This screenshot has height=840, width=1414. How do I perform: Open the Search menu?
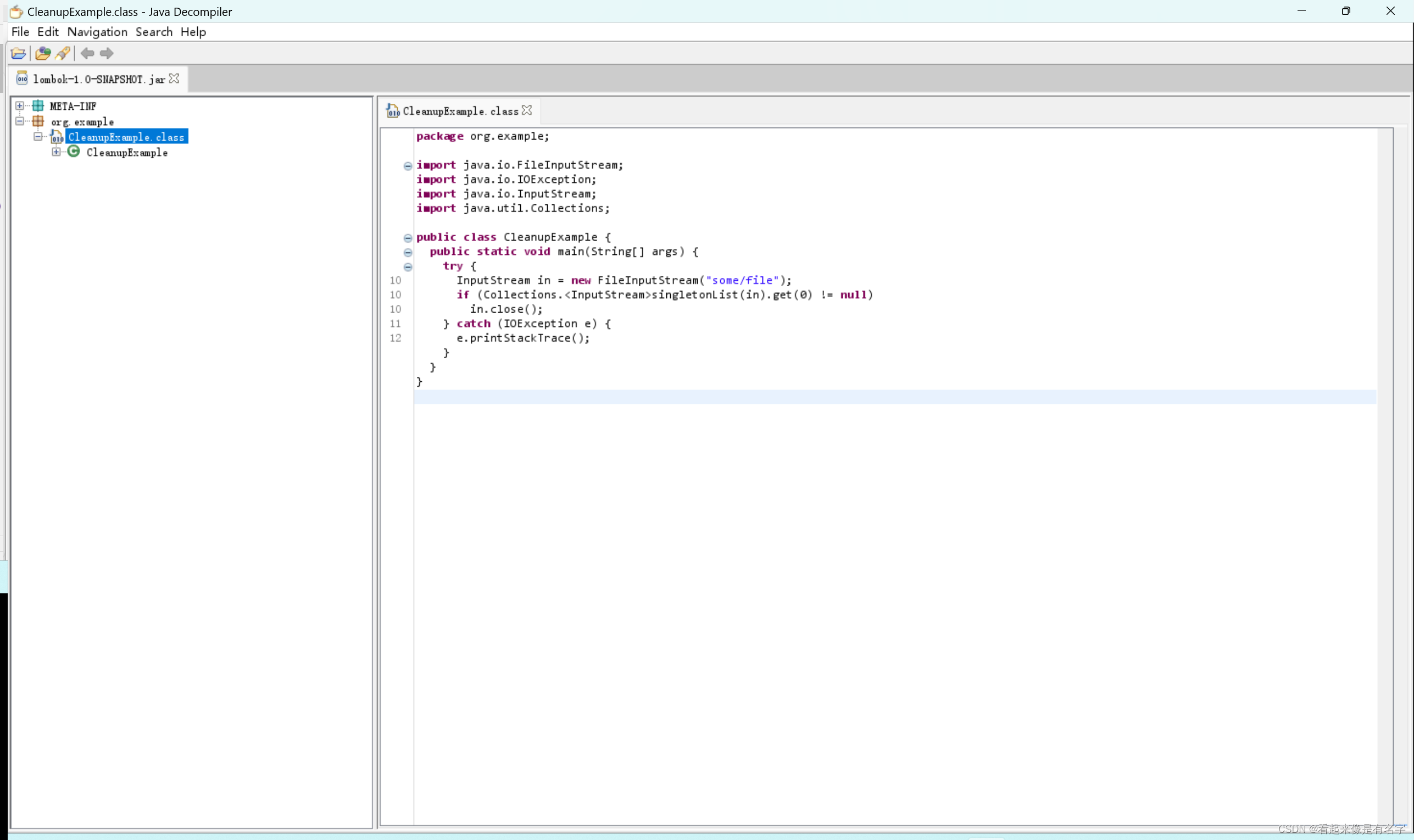(x=153, y=32)
